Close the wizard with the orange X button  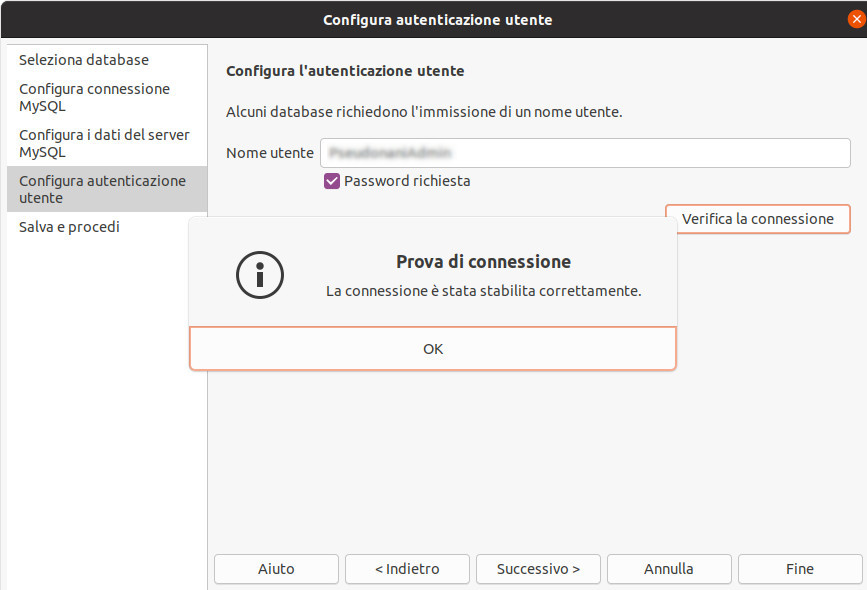(x=855, y=19)
